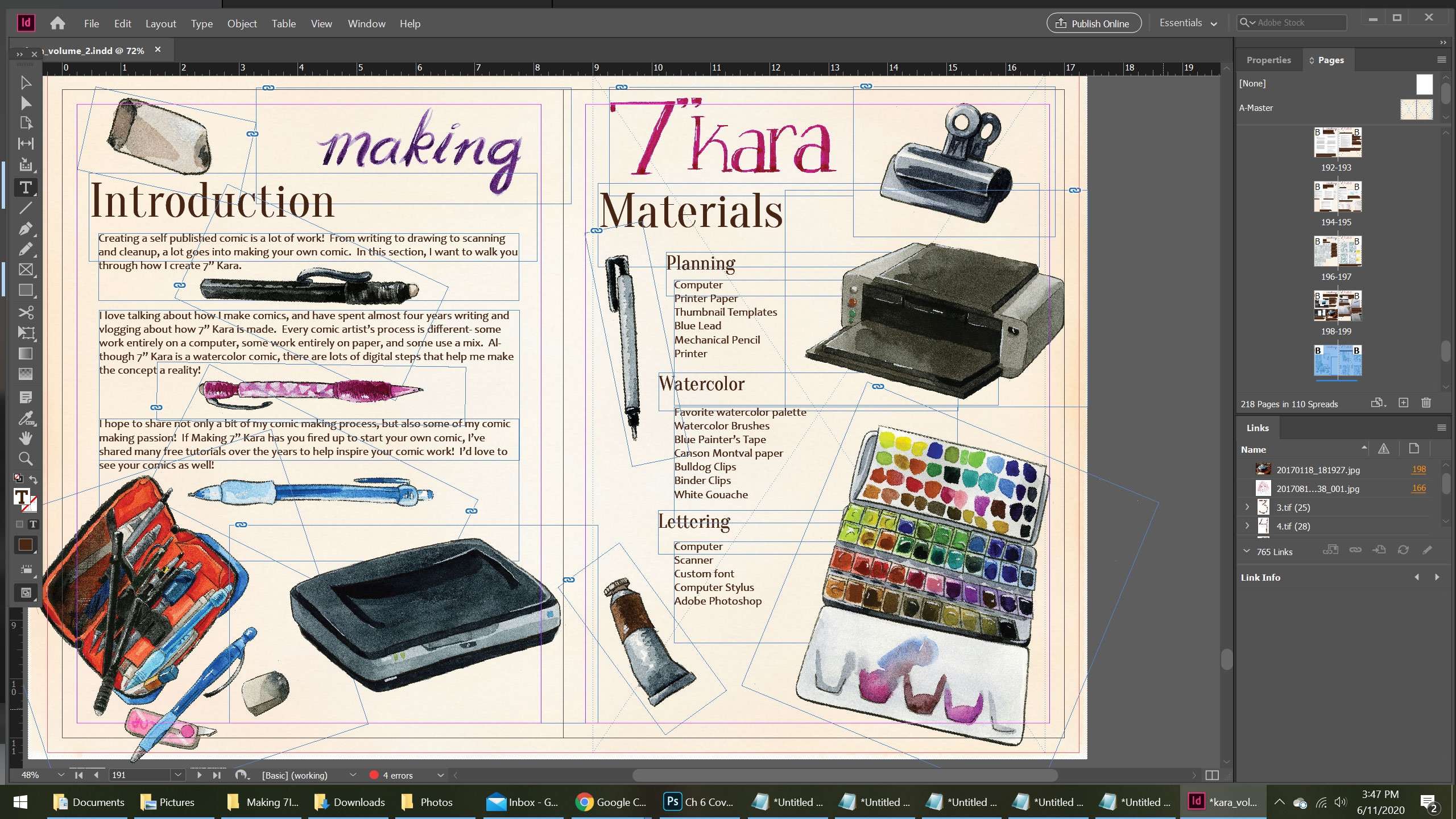
Task: Activate the Hand tool
Action: click(x=26, y=438)
